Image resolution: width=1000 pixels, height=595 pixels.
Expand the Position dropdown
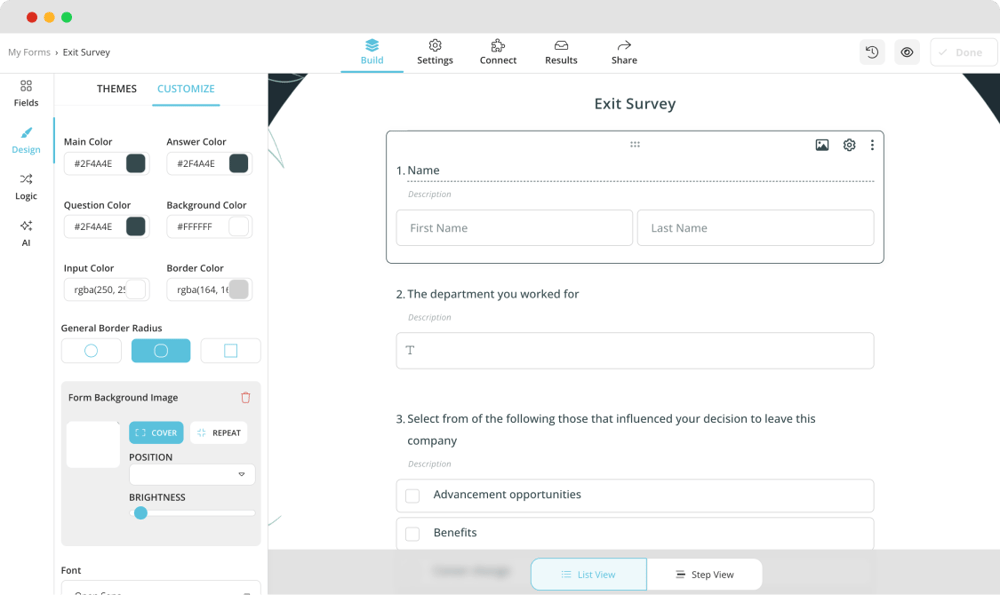click(x=192, y=475)
